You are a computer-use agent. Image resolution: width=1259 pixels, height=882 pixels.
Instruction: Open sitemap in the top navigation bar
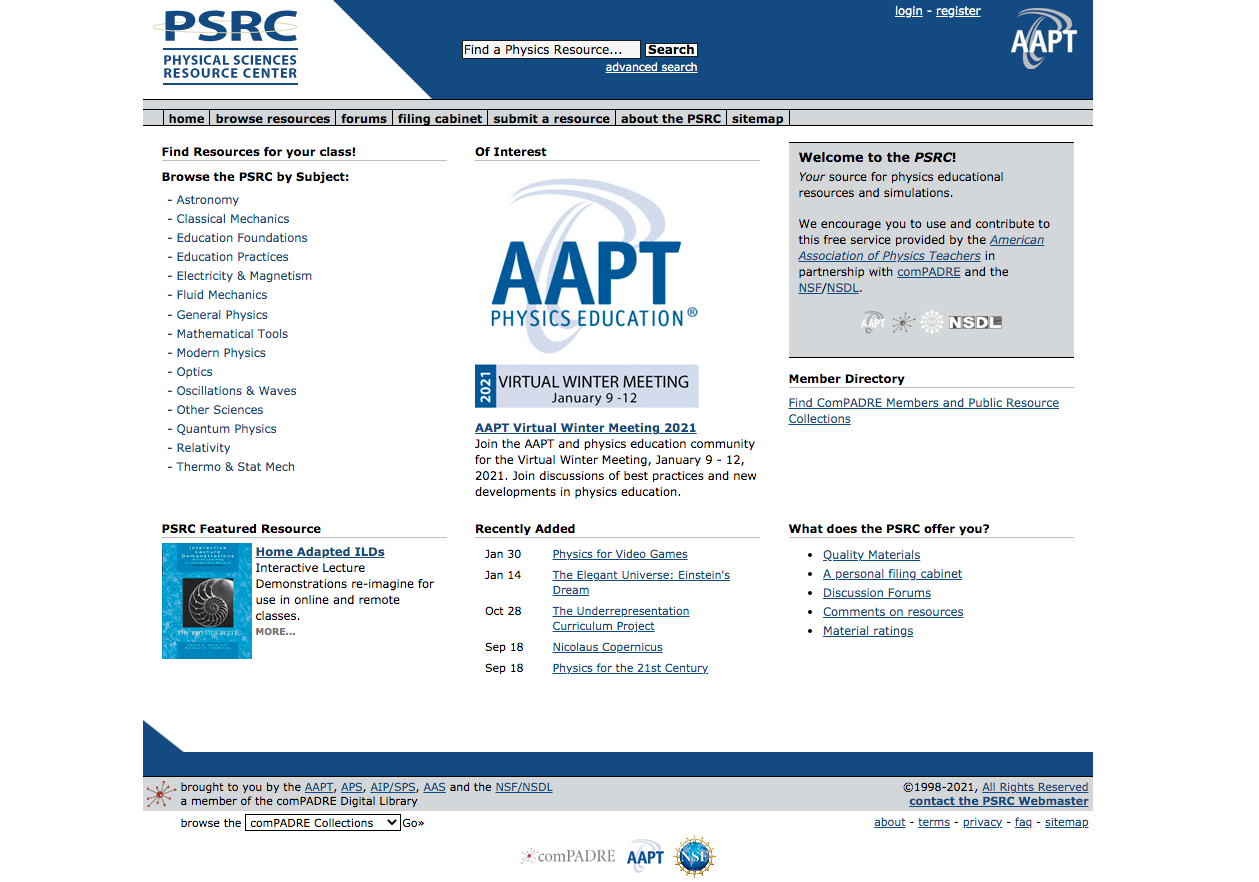tap(758, 118)
